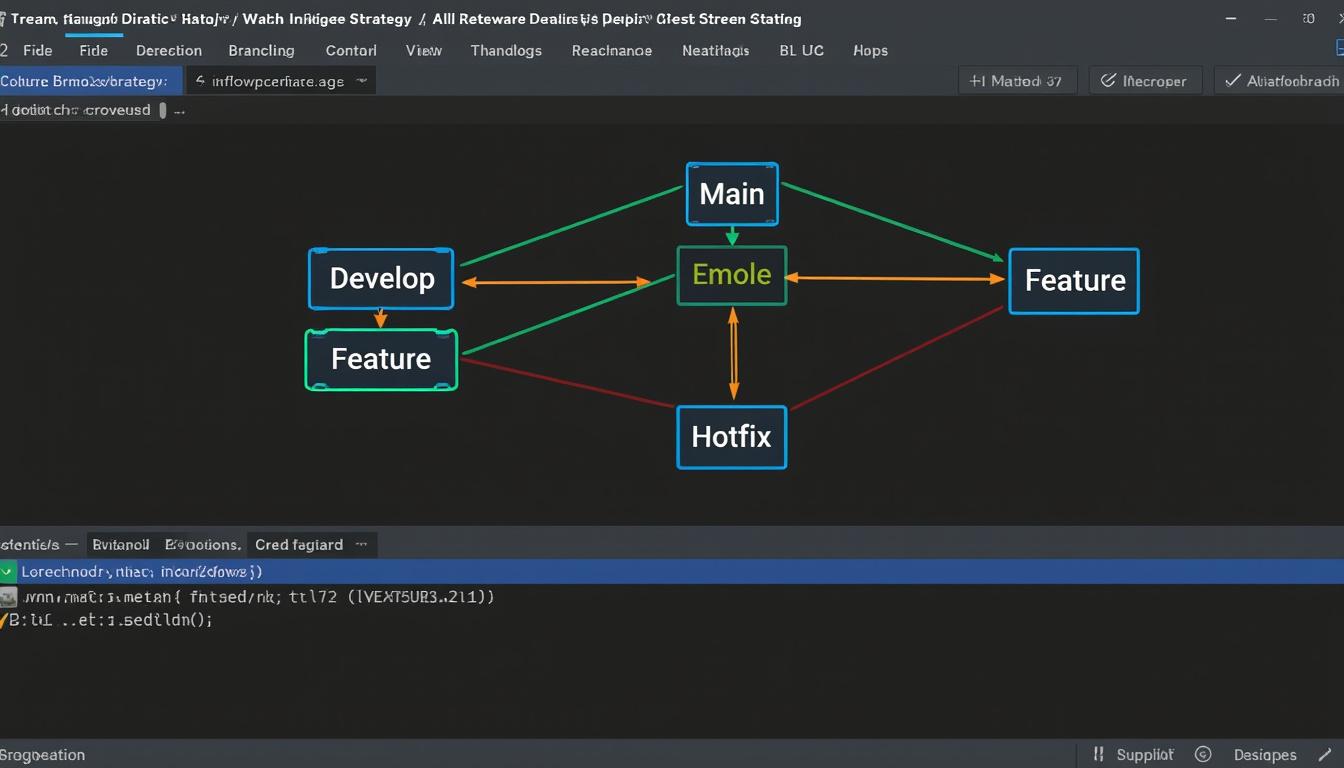Click the pencil icon in status bar
Viewport: 1344px width, 768px height.
click(x=1327, y=755)
